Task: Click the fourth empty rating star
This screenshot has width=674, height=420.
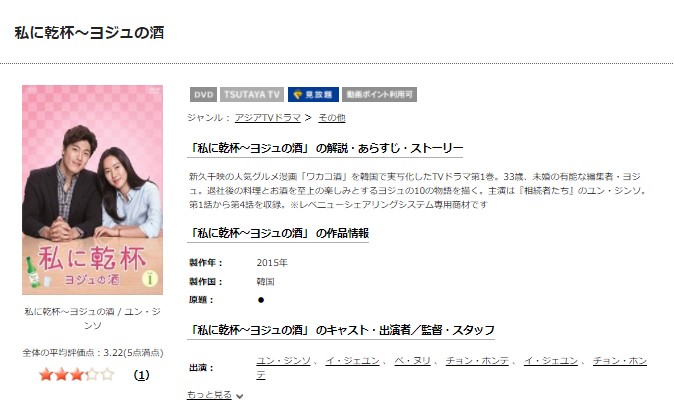Action: [x=92, y=374]
